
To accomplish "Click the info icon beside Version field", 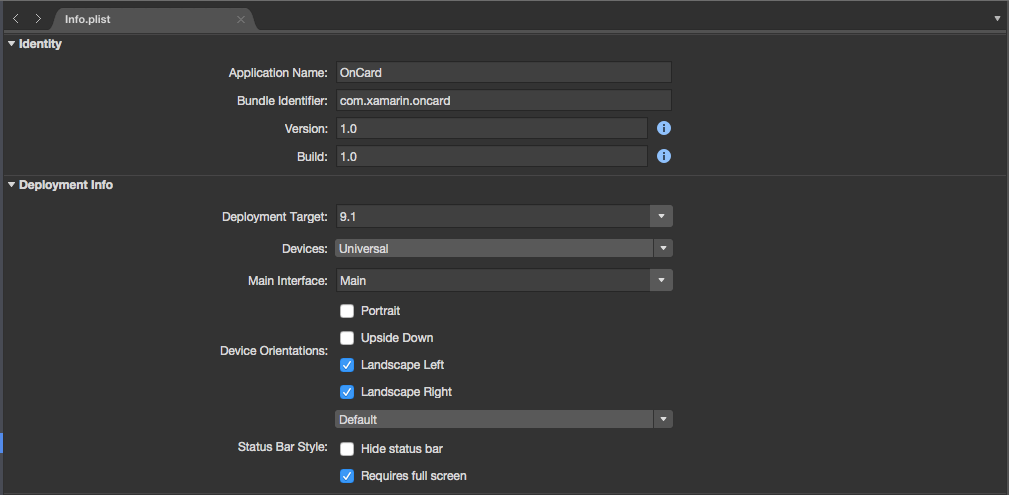I will coord(663,128).
